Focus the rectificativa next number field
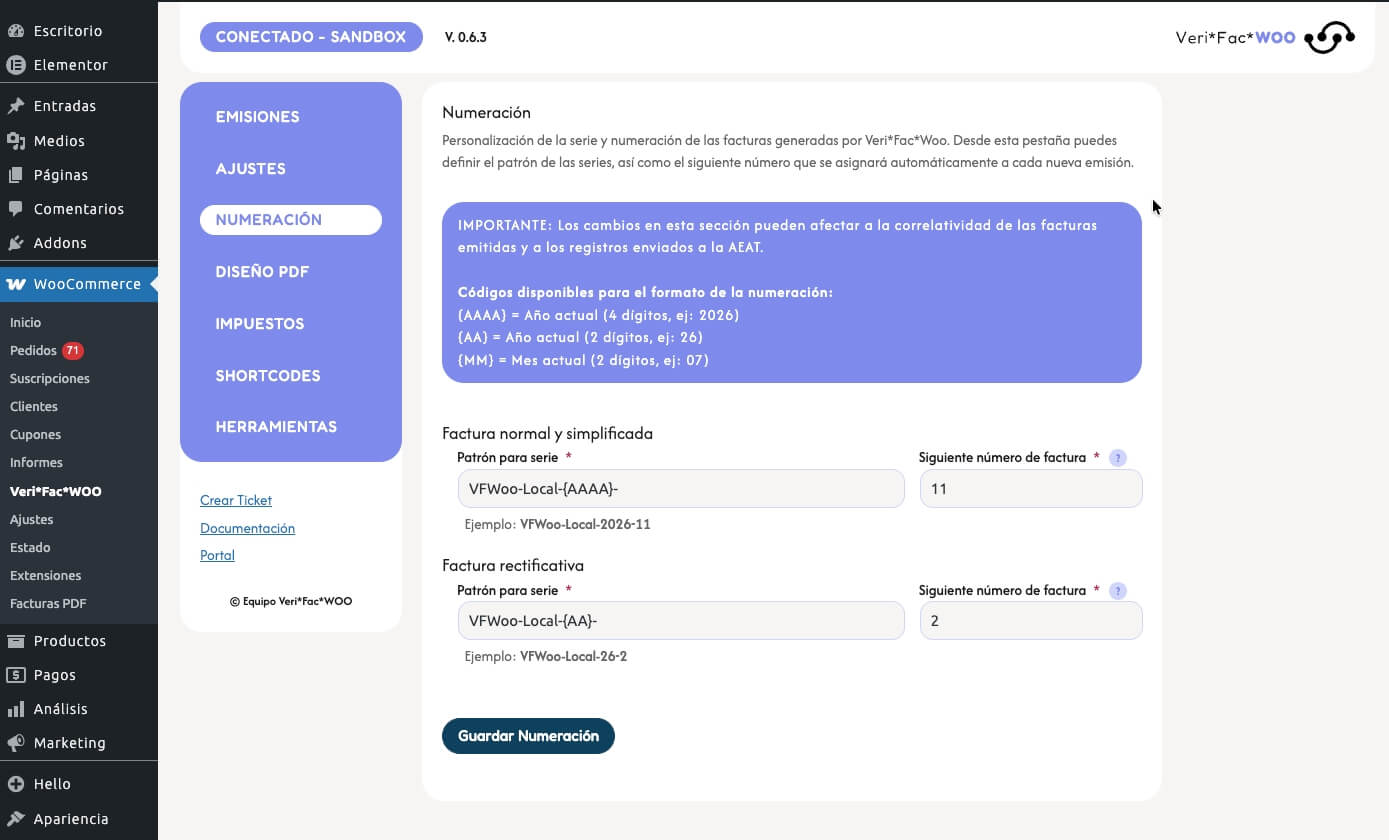Viewport: 1389px width, 840px height. pos(1031,621)
